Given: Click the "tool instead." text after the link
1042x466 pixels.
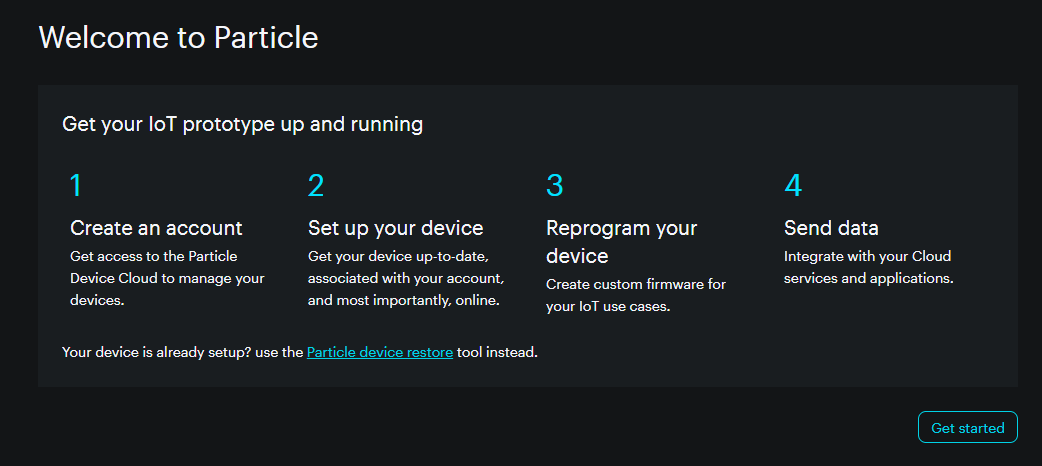Looking at the screenshot, I should [x=497, y=352].
